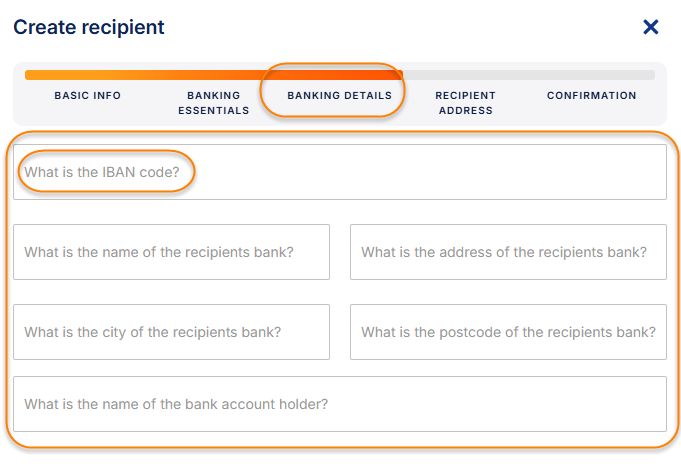Click the account holder name placeholder text

point(176,404)
